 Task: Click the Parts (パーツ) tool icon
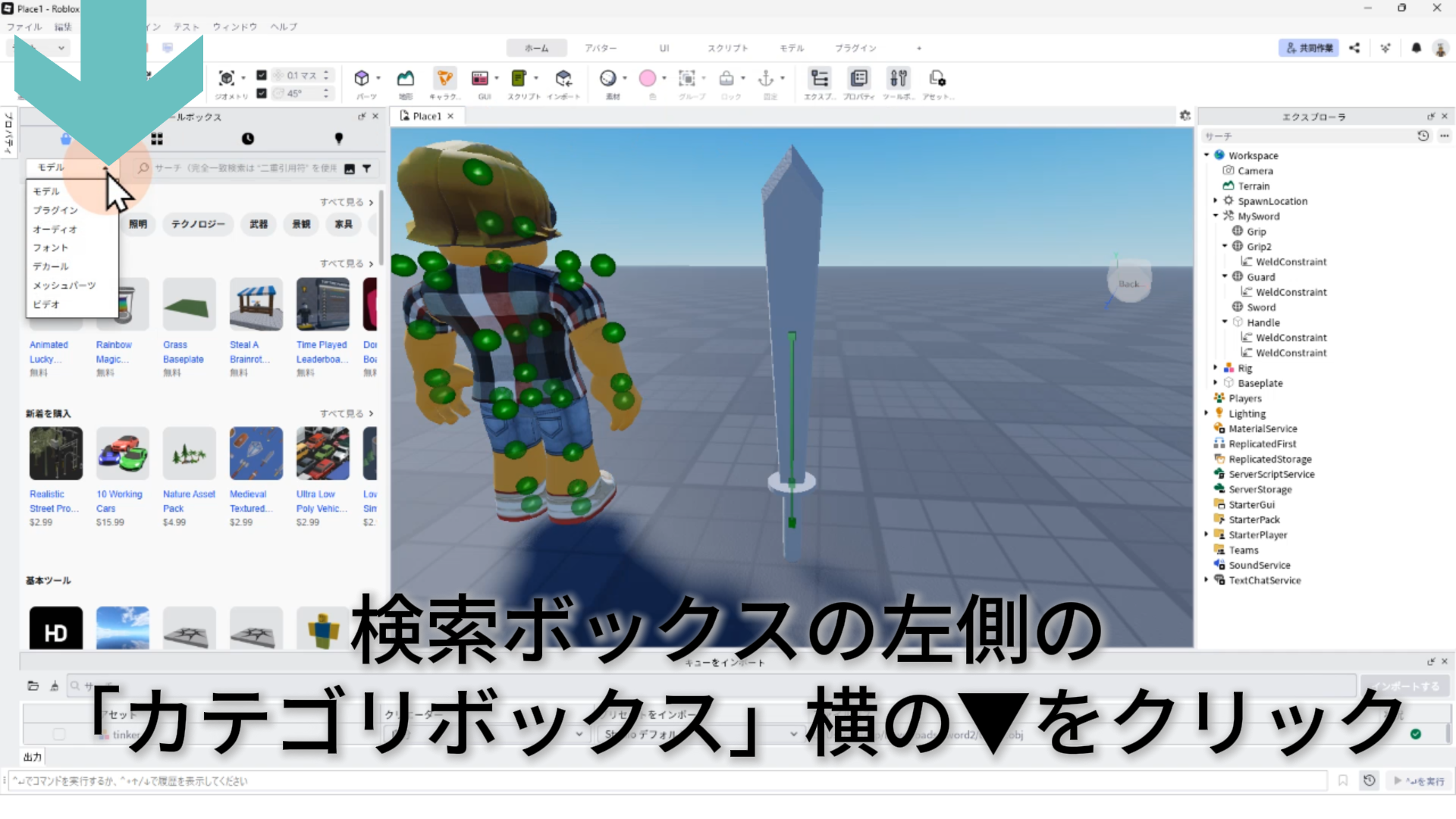(x=362, y=78)
